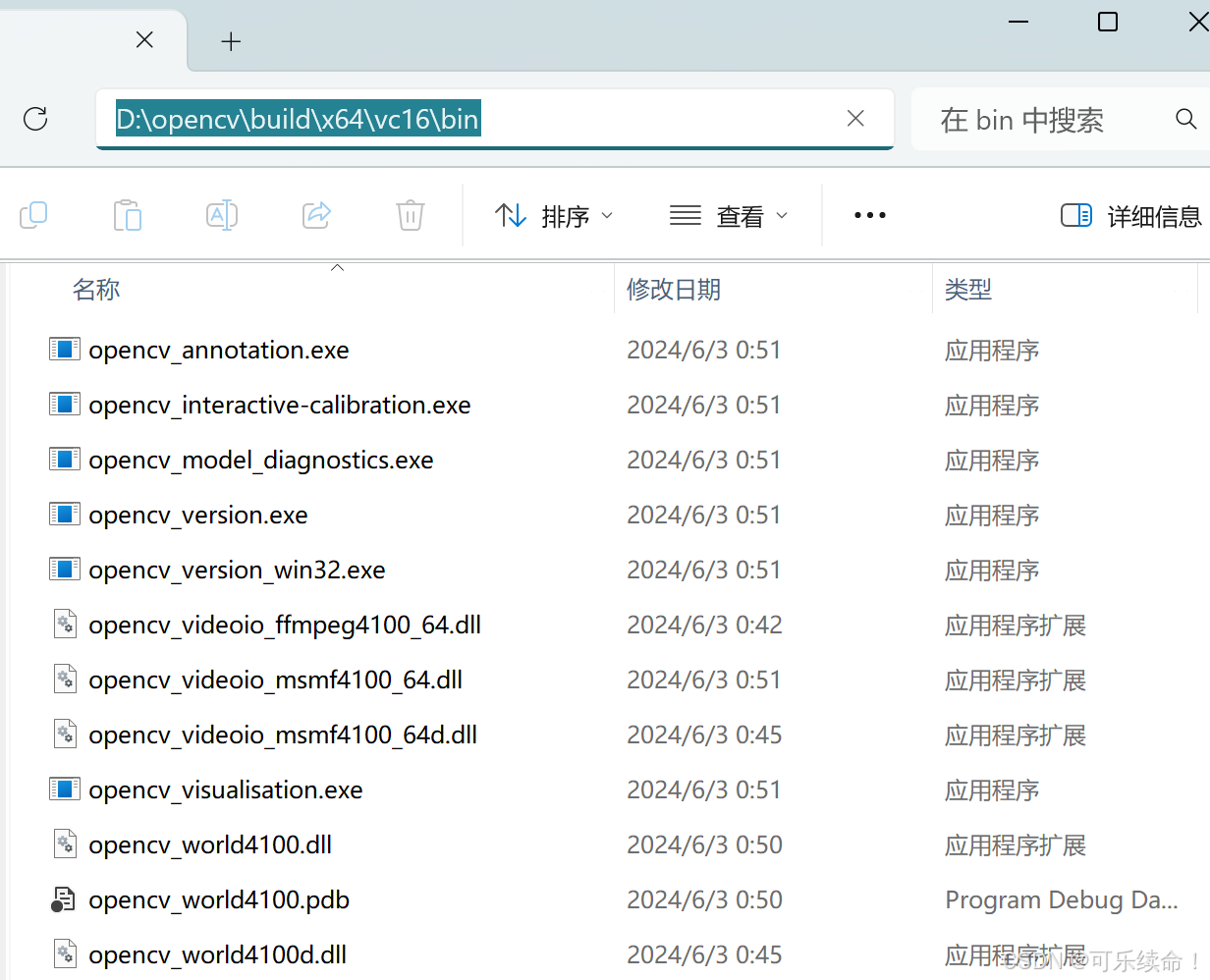Click the file name opencv_world4100d.dll

pyautogui.click(x=218, y=955)
